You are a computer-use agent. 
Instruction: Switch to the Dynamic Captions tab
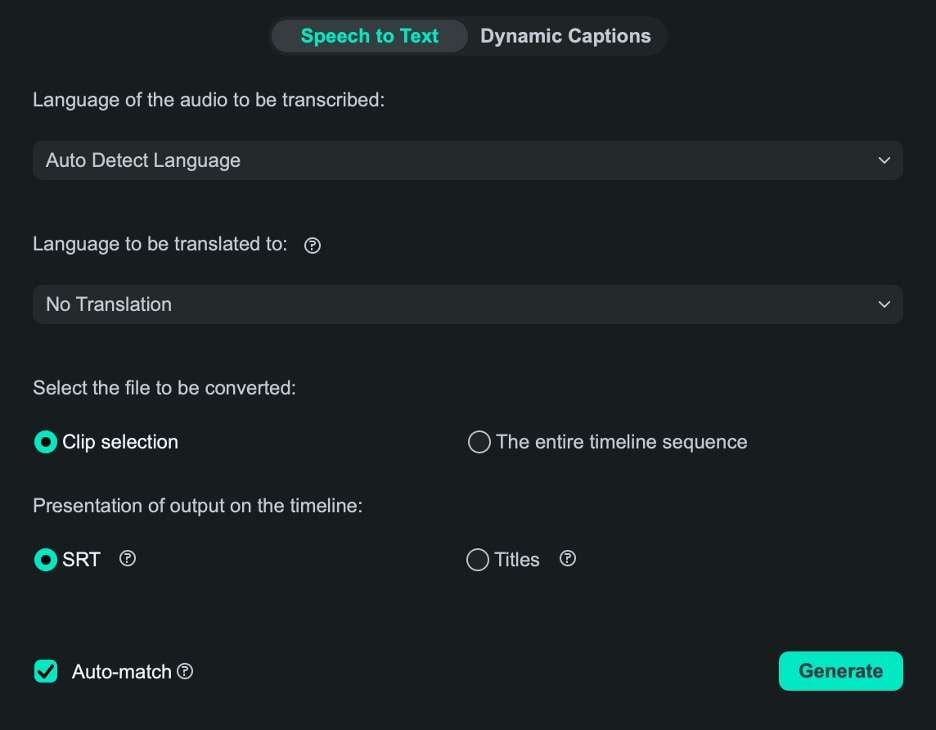pos(565,36)
